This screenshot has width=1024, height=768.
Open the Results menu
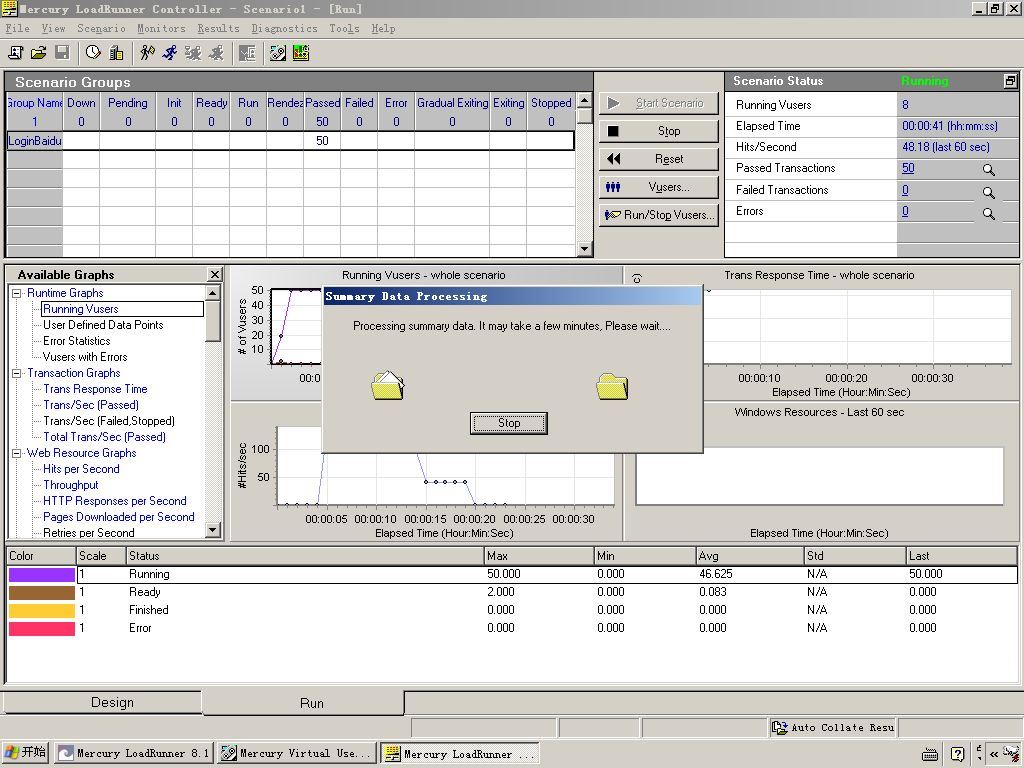point(218,28)
